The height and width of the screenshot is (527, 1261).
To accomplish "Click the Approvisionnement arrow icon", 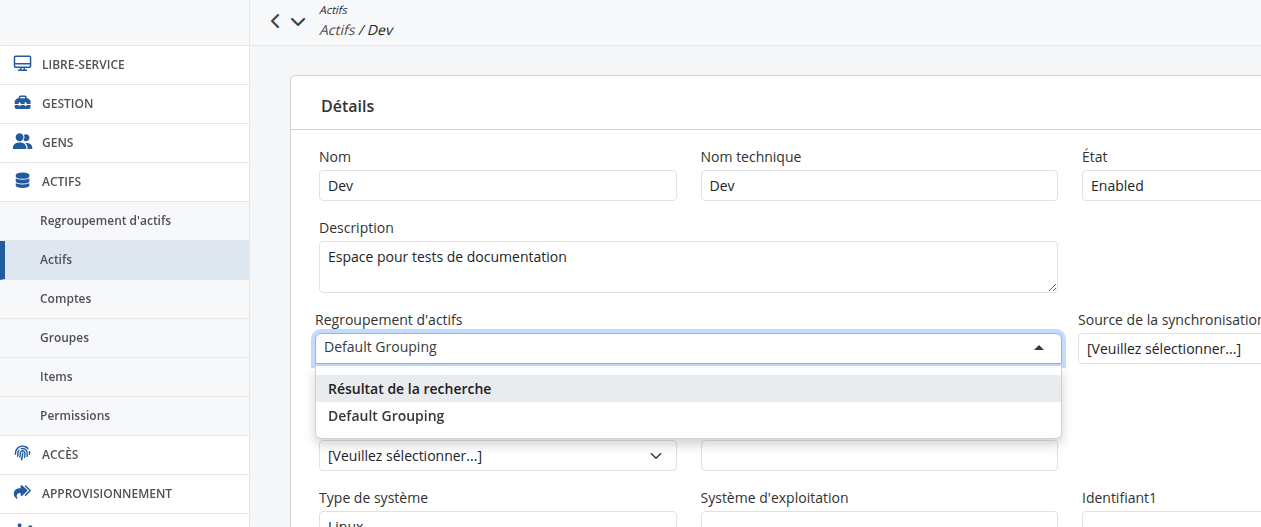I will coord(22,493).
